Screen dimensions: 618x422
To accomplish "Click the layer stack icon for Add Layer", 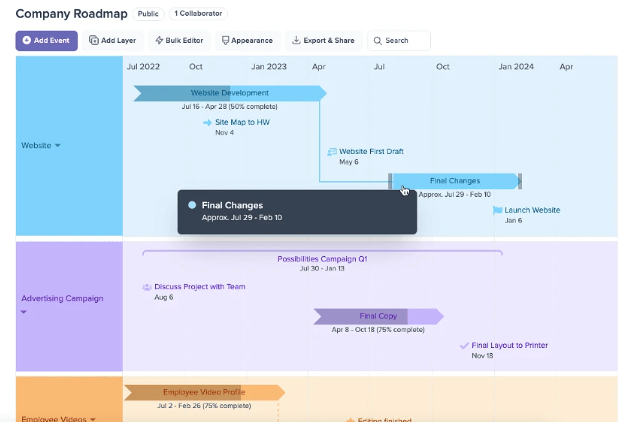I will click(94, 40).
